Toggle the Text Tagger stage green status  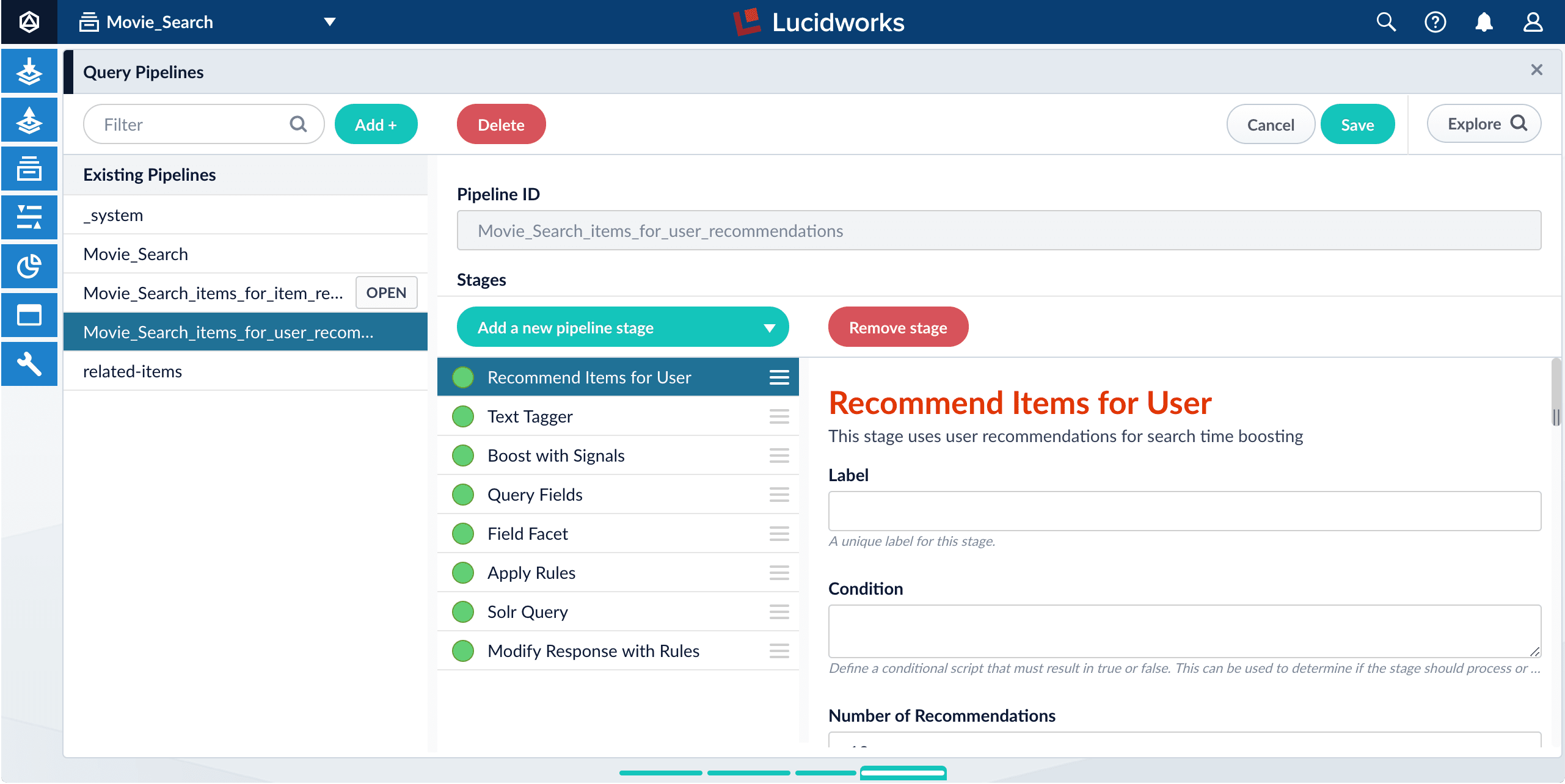[463, 416]
